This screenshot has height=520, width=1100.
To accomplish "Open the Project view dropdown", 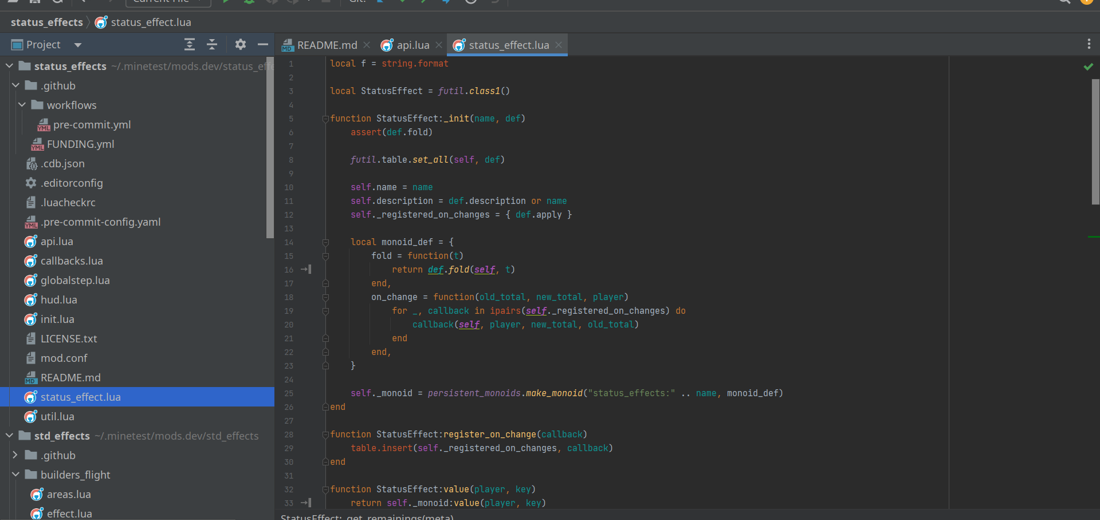I will (x=77, y=45).
